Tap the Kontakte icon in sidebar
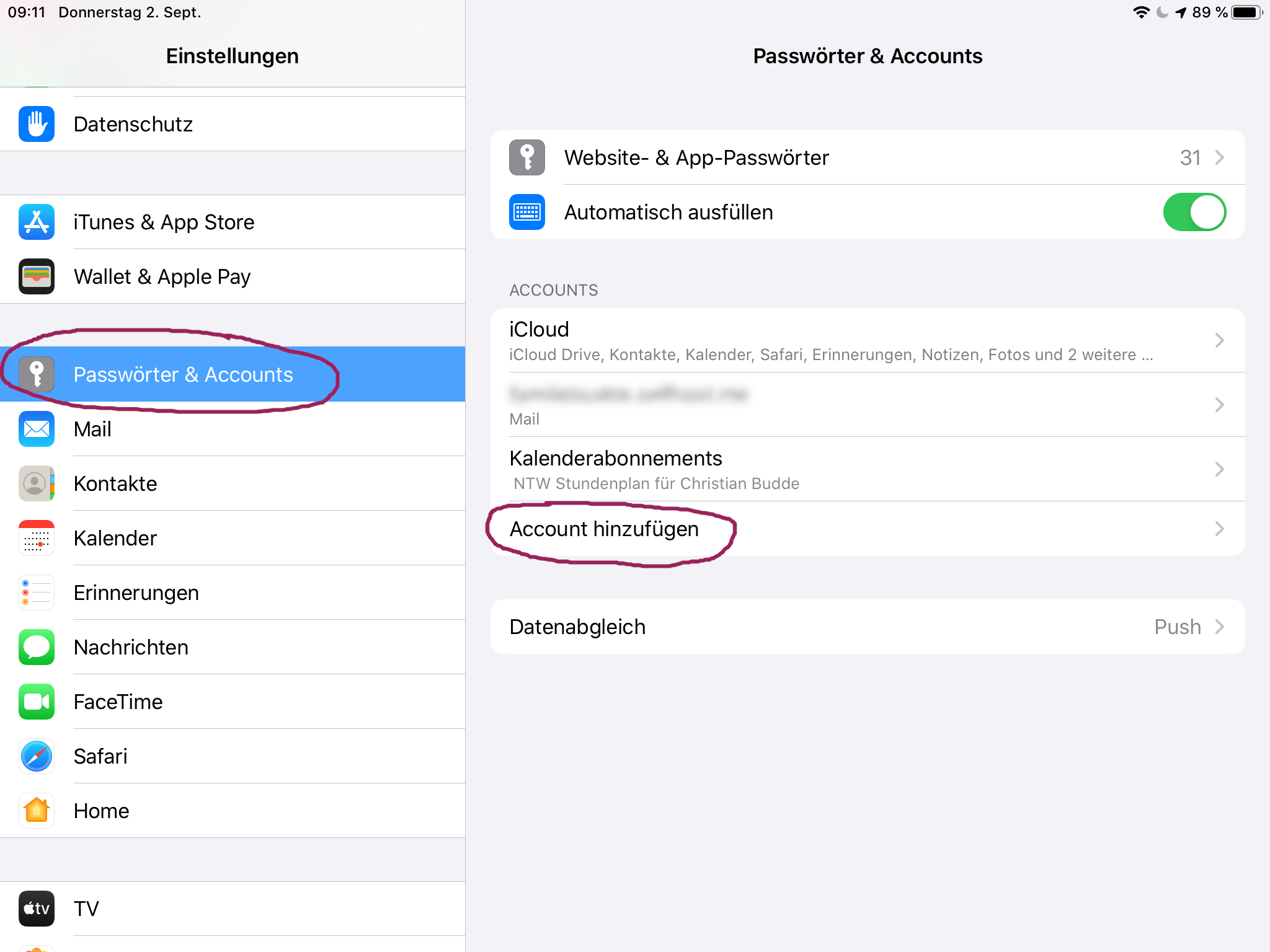Screen dimensions: 1270x952 click(37, 483)
